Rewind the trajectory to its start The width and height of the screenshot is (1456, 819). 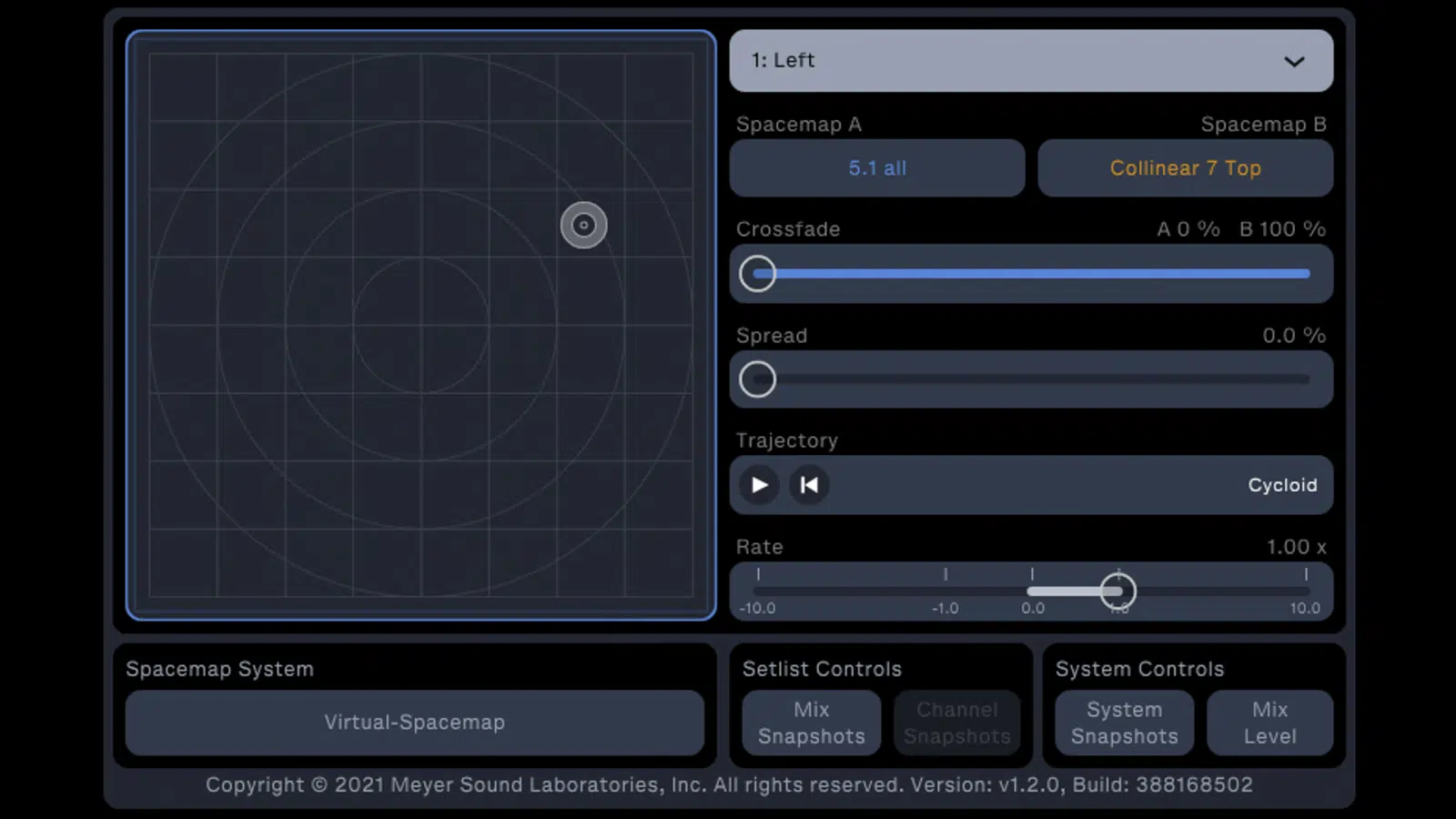click(809, 485)
